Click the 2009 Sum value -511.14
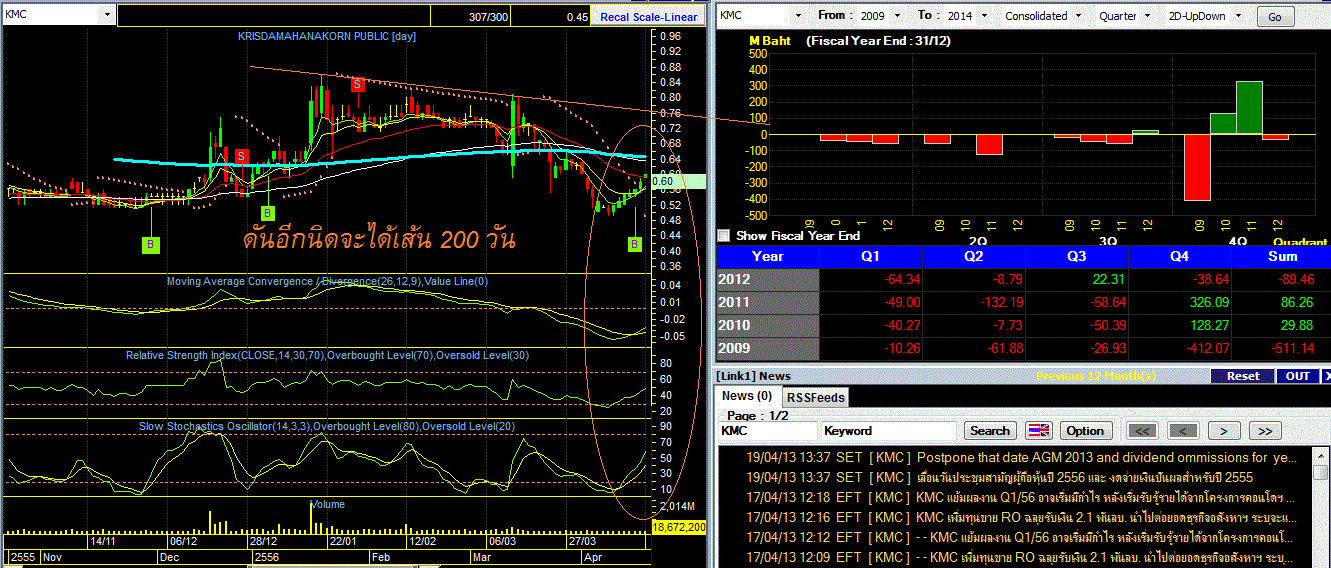Viewport: 1331px width, 568px height. (x=1292, y=349)
